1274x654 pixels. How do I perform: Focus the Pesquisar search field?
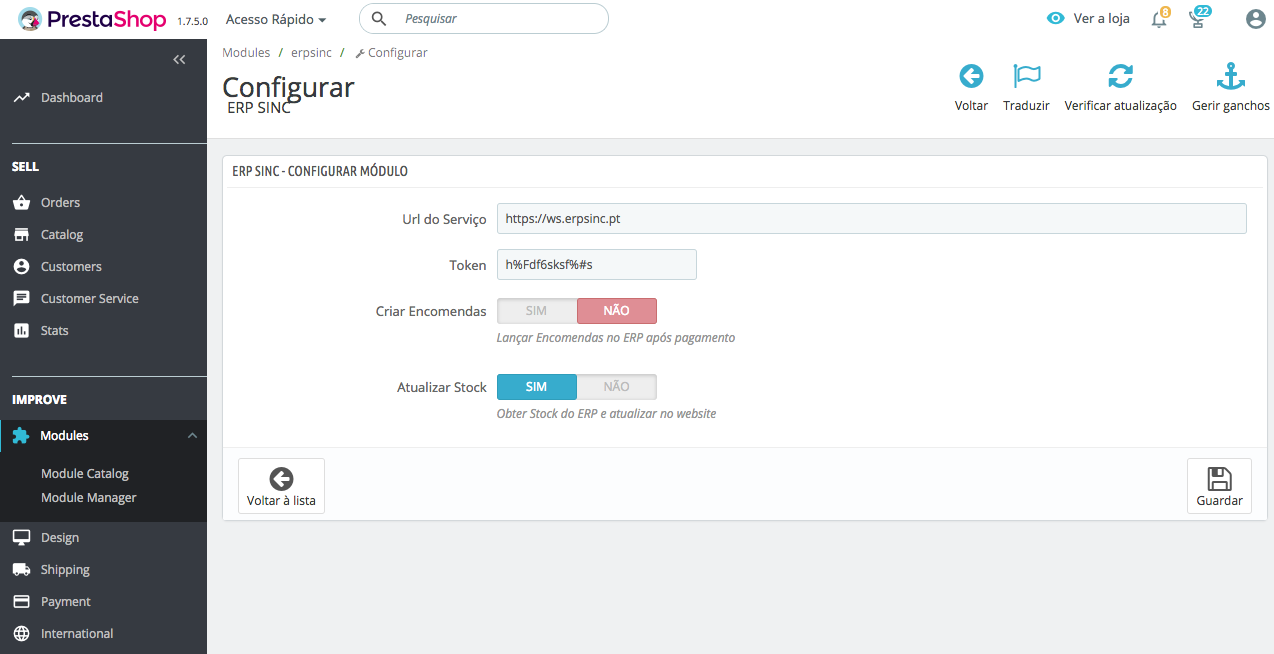click(x=483, y=18)
